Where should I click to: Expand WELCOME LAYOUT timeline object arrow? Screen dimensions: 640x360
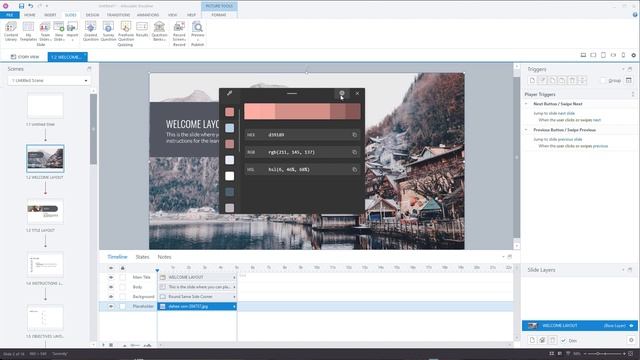(234, 277)
